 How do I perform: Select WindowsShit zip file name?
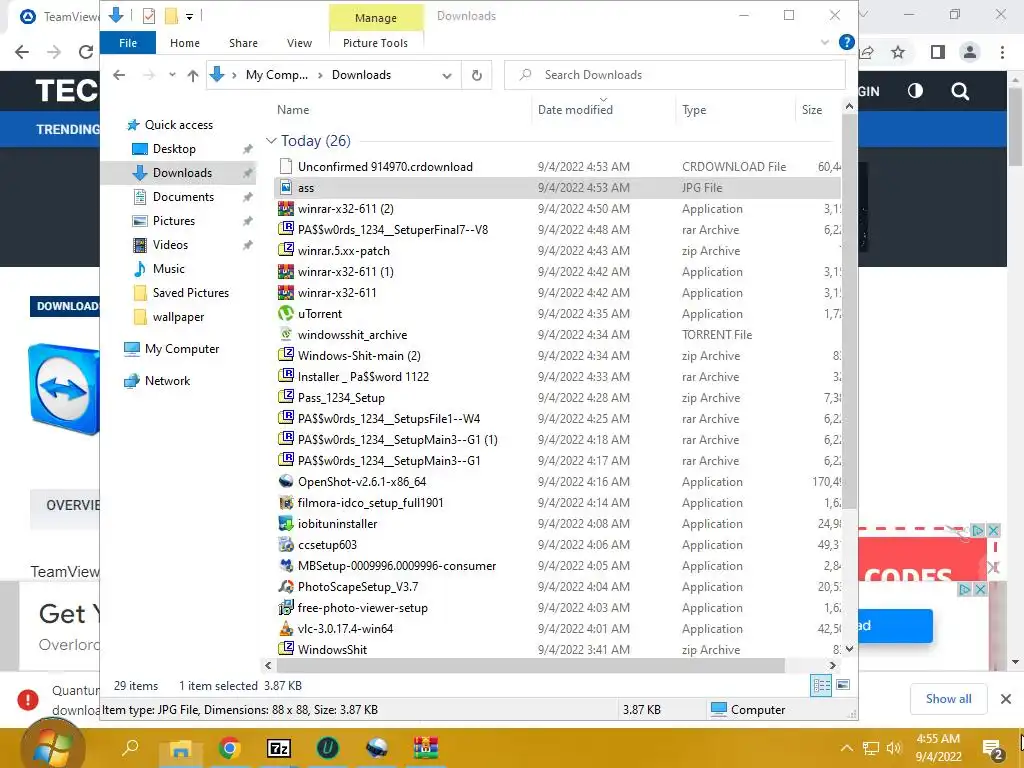click(332, 650)
